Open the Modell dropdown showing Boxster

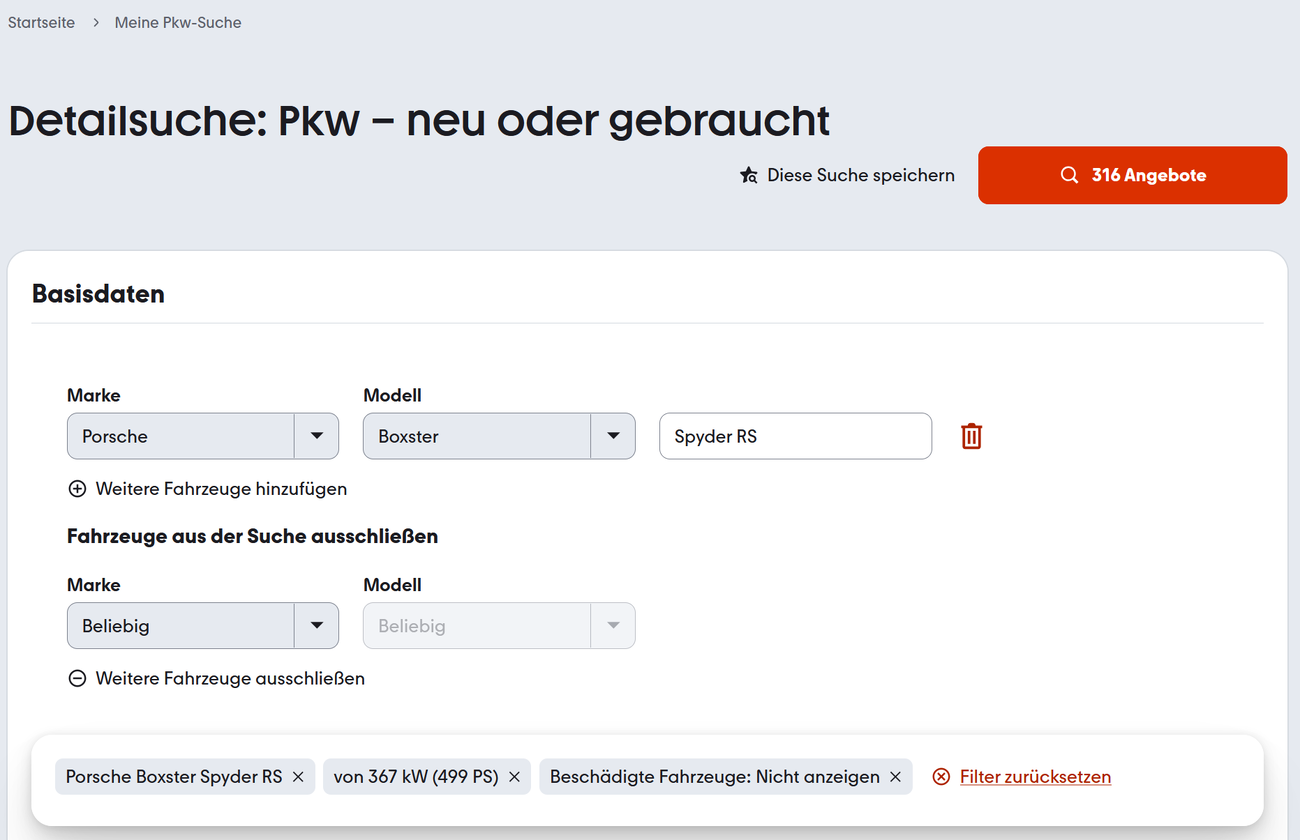tap(499, 436)
